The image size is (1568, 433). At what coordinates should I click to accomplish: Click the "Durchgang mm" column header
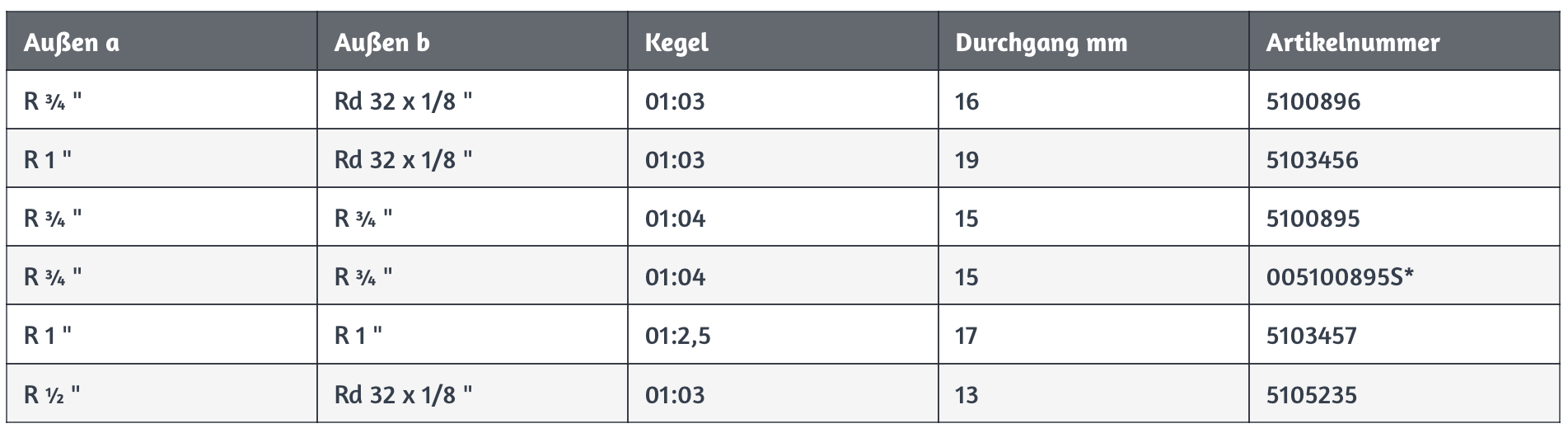point(1041,43)
